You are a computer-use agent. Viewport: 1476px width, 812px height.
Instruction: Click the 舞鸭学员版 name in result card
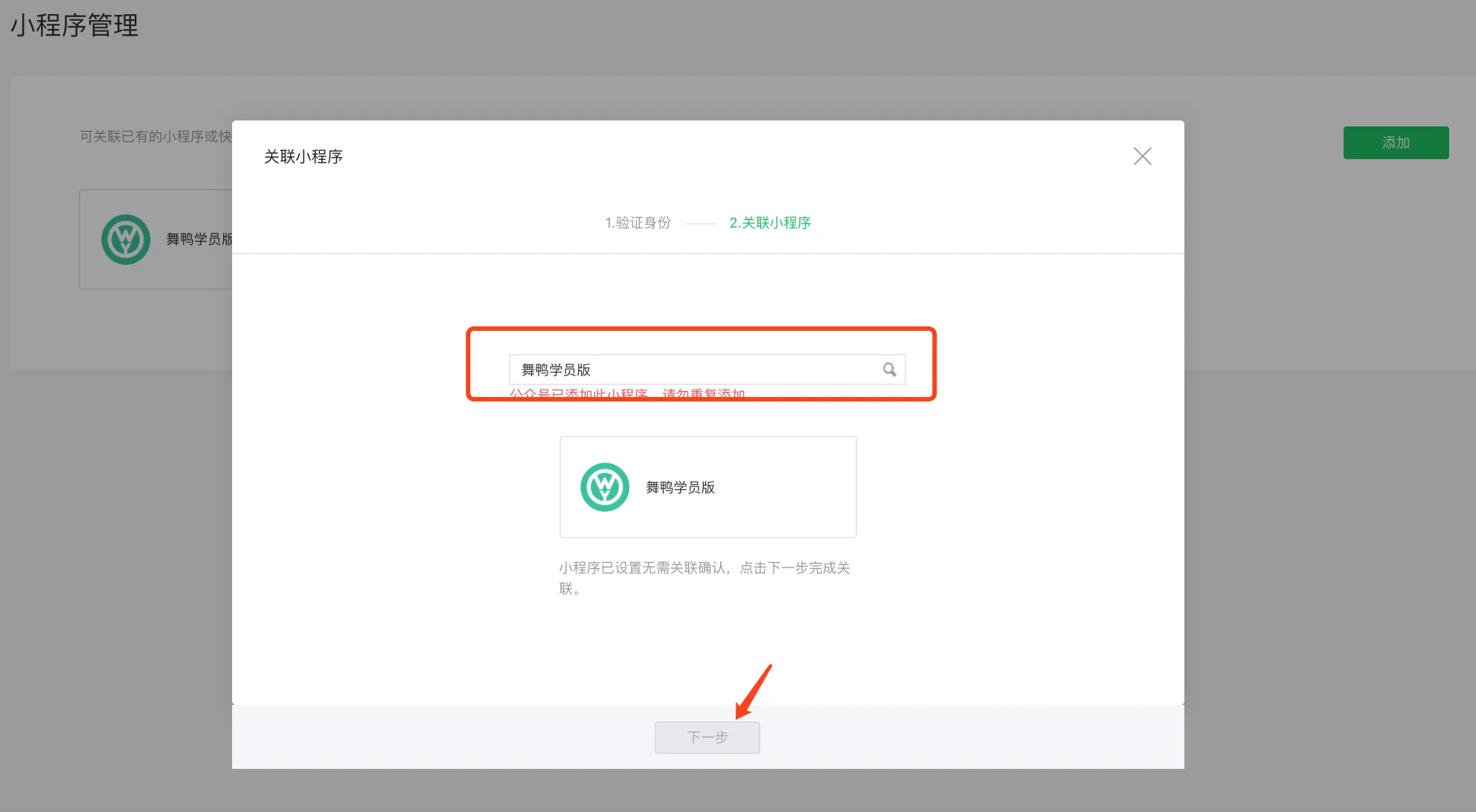[680, 487]
